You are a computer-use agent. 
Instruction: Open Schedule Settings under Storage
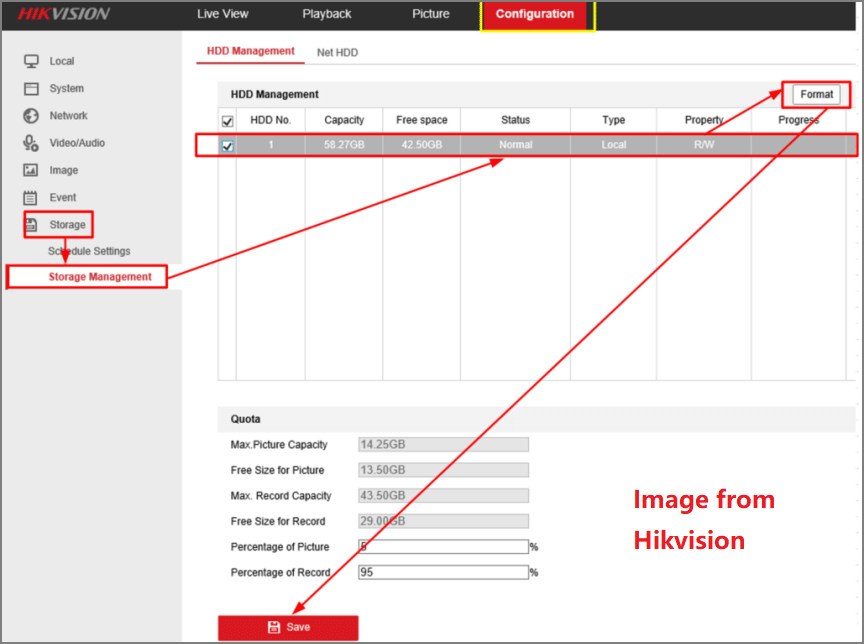[89, 251]
